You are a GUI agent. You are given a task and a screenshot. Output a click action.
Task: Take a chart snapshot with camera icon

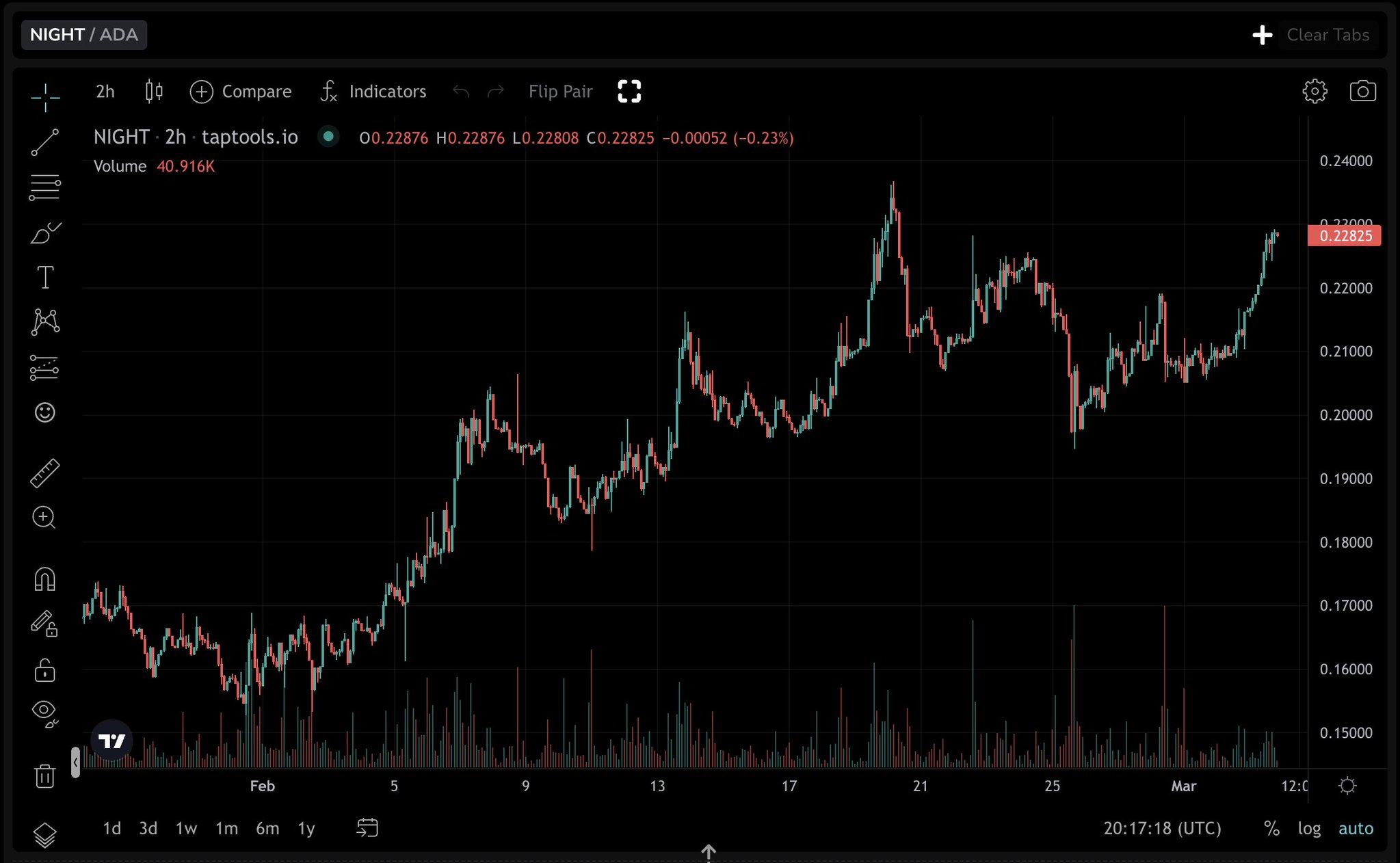point(1362,91)
